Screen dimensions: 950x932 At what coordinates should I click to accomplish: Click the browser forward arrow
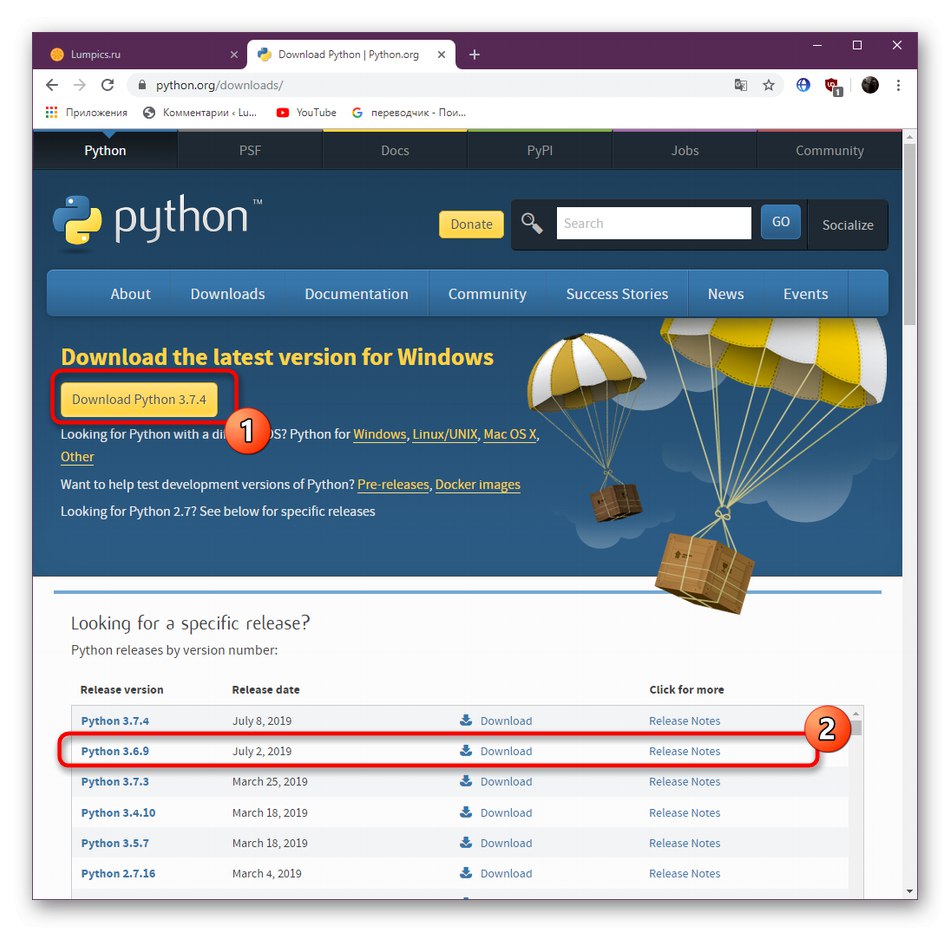coord(79,85)
